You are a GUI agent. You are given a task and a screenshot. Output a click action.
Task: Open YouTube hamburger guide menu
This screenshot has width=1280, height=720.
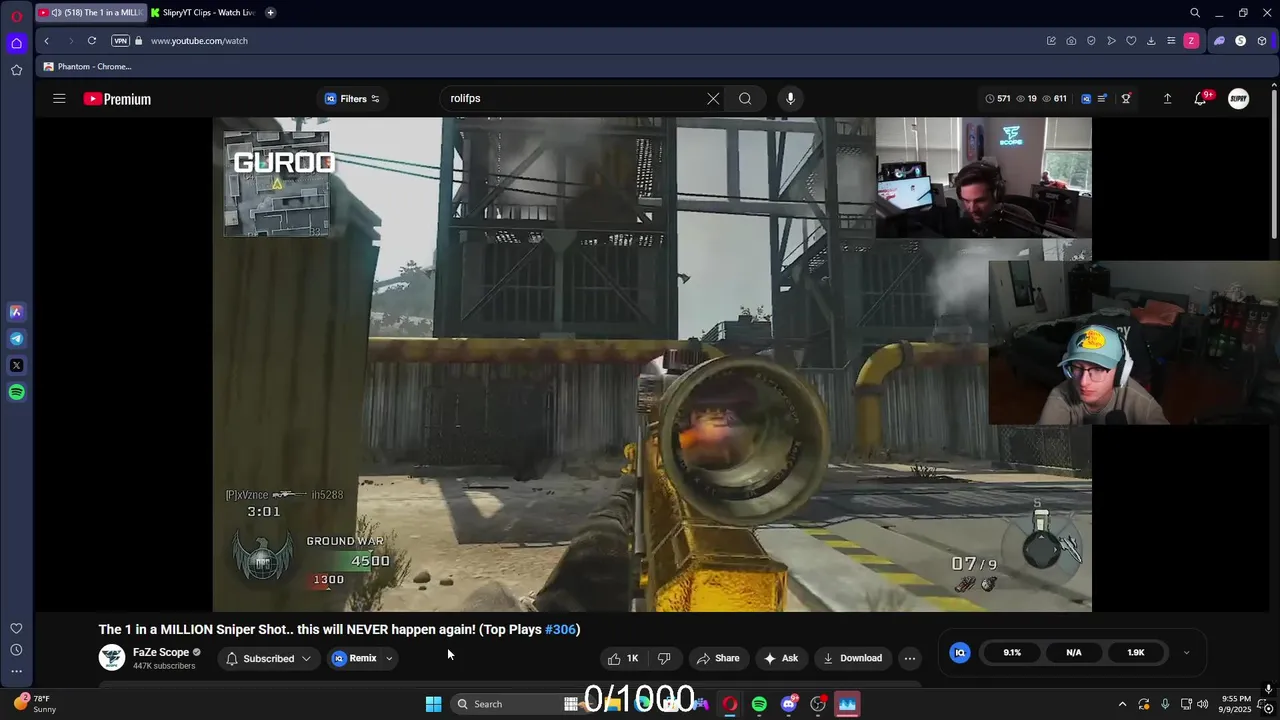59,99
